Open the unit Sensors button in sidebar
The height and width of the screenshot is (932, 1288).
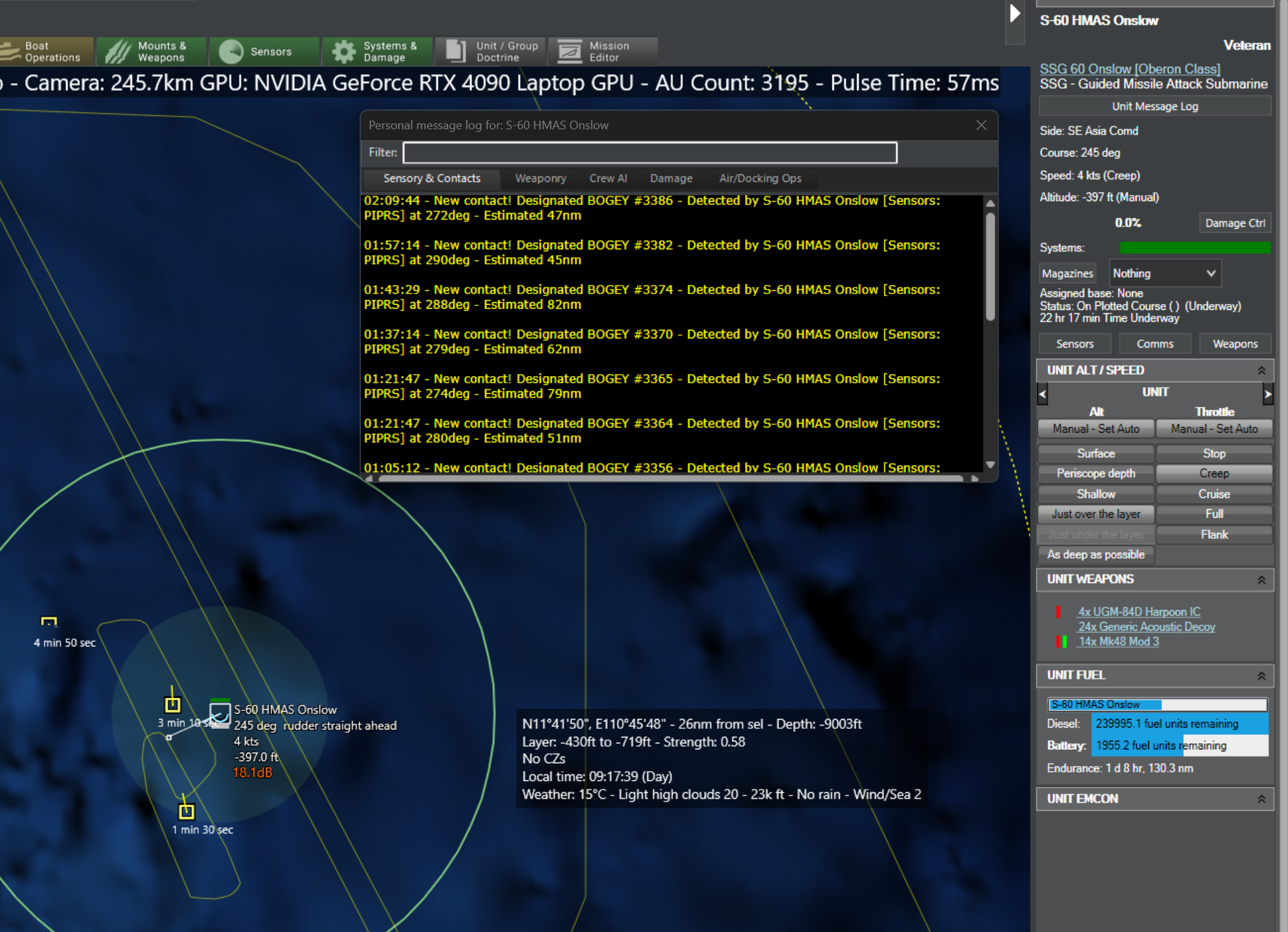(1074, 344)
